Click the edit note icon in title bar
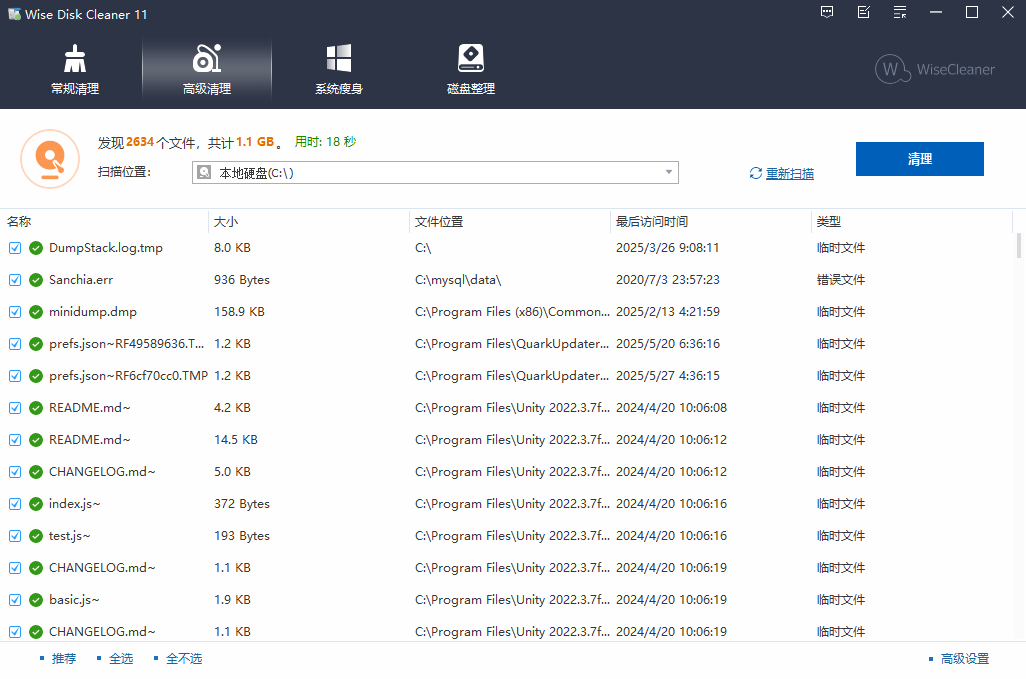The height and width of the screenshot is (679, 1026). tap(864, 13)
